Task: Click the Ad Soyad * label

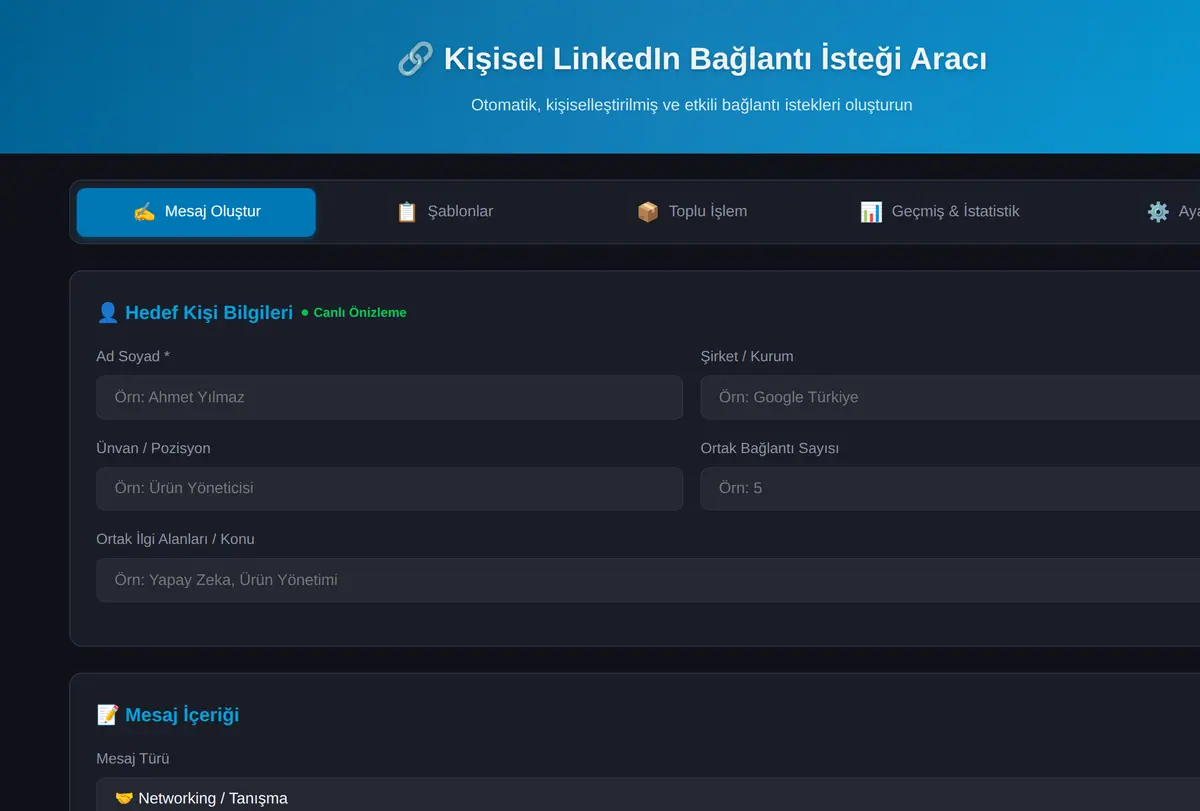Action: pos(133,356)
